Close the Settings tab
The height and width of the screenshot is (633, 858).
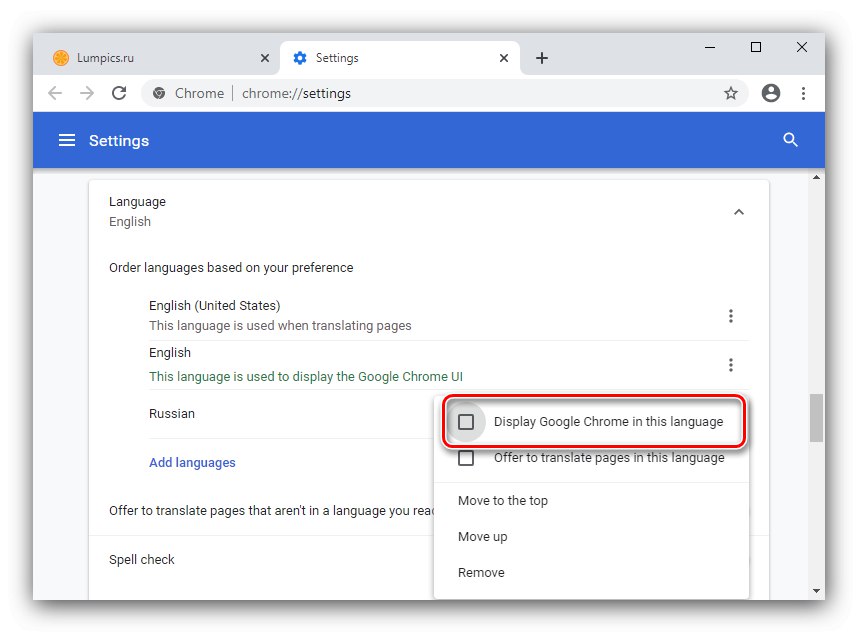[x=504, y=58]
